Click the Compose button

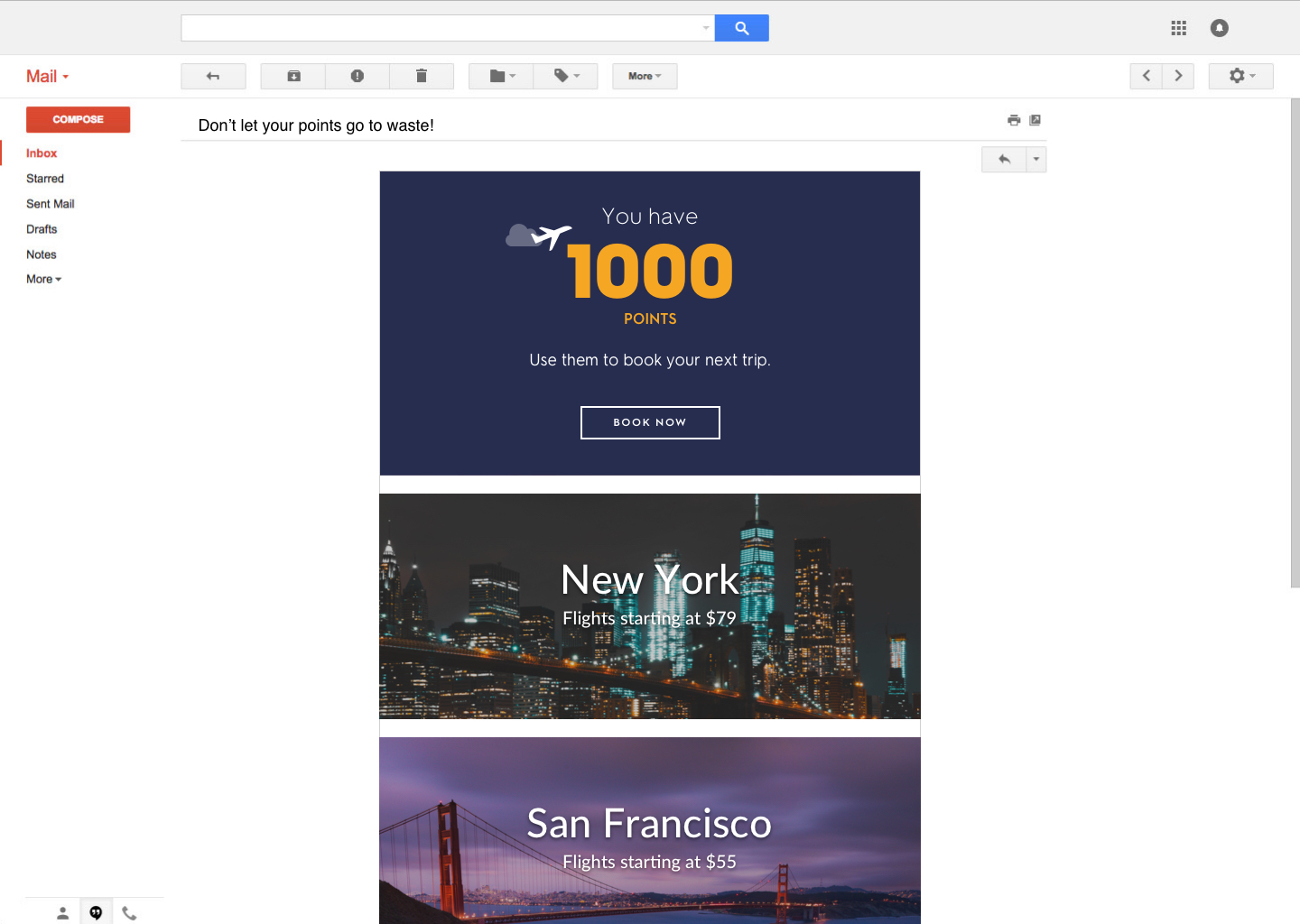[78, 119]
